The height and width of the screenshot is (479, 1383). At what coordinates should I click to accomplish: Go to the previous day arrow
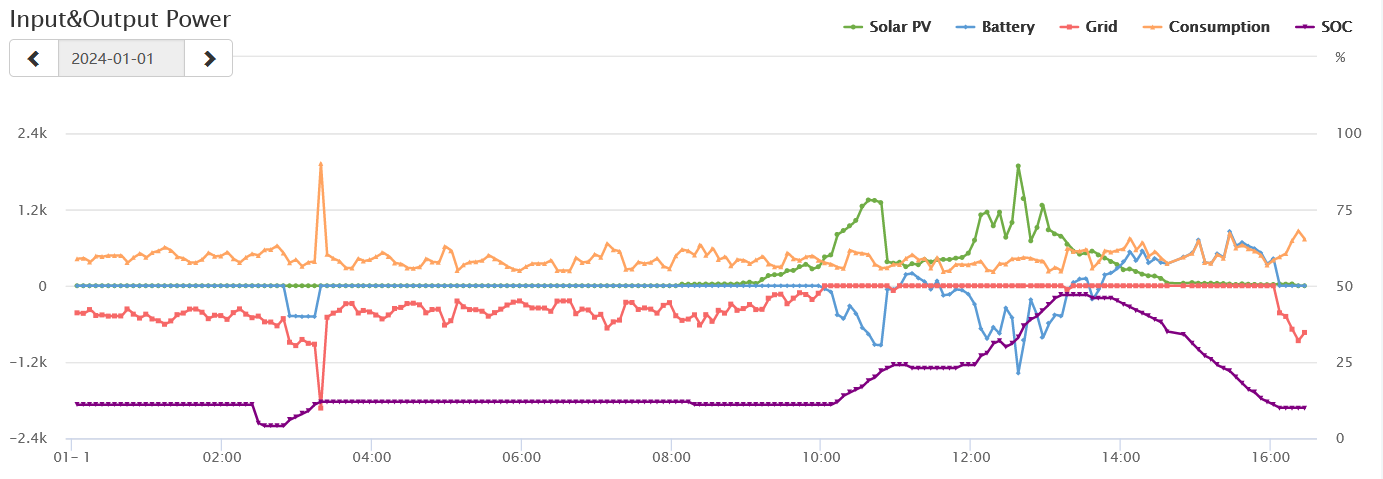point(34,58)
